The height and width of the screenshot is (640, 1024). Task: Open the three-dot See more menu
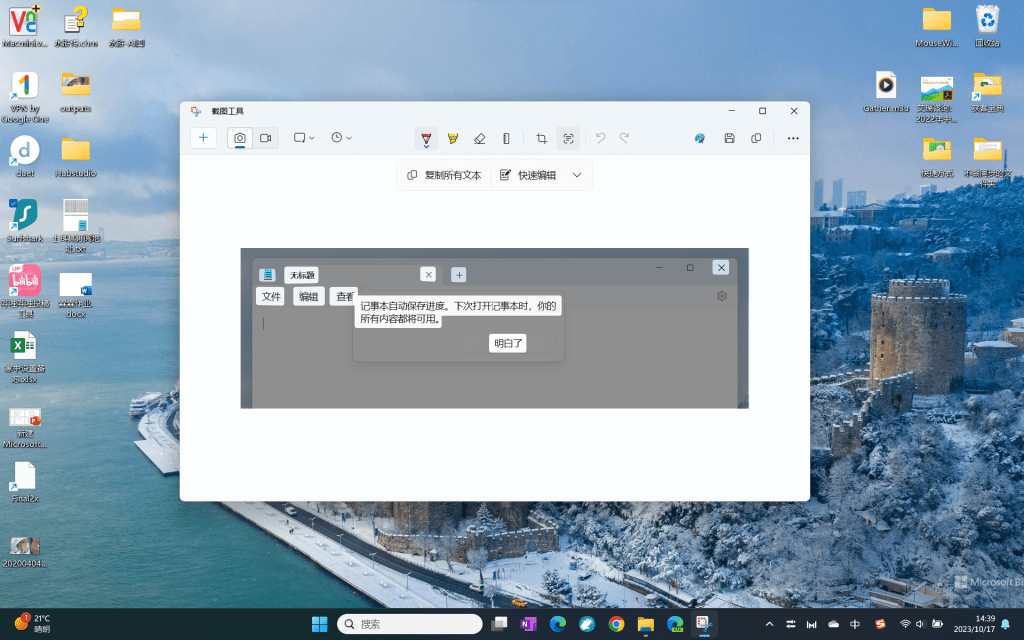tap(793, 138)
